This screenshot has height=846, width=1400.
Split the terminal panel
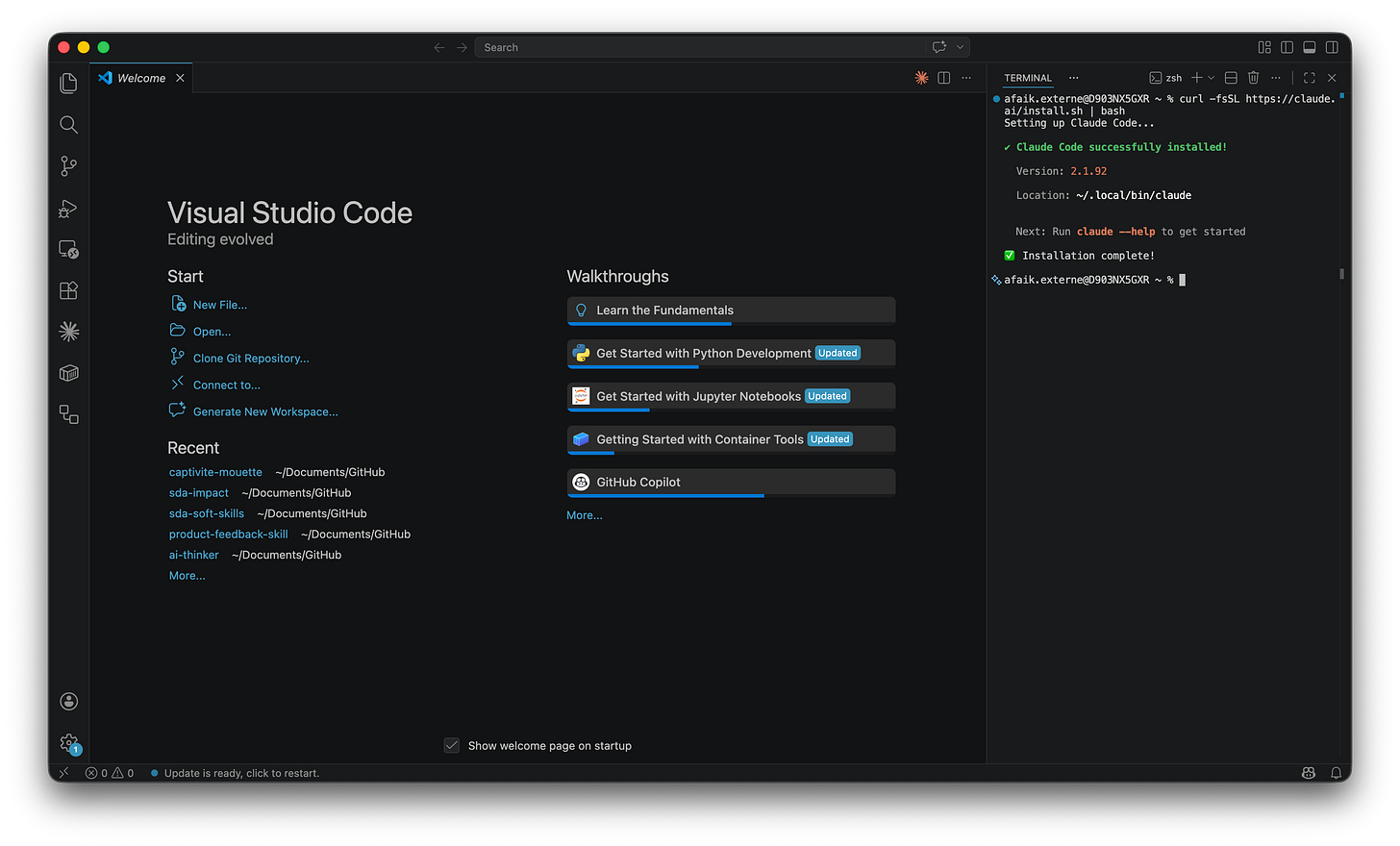[1230, 77]
